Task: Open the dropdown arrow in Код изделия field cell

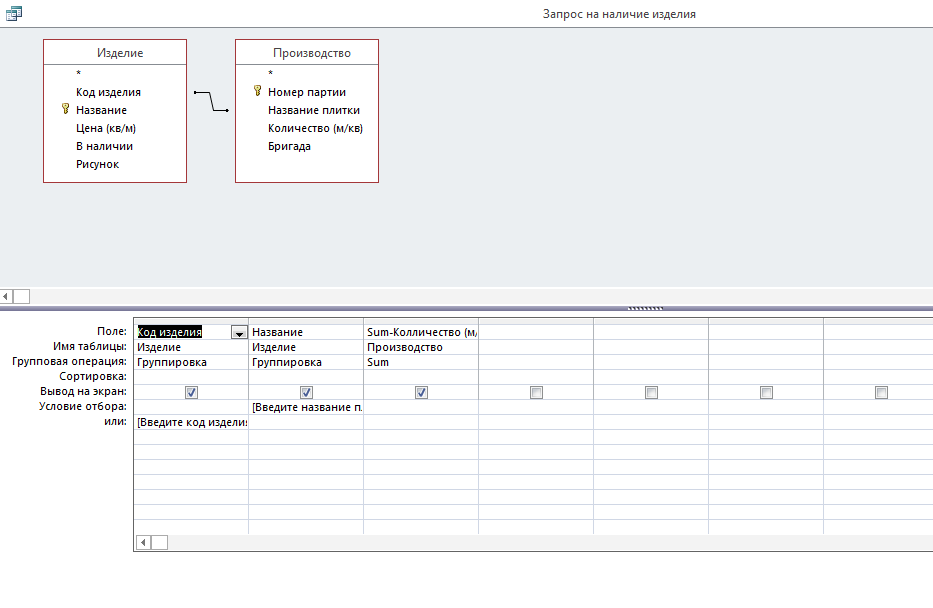Action: [239, 333]
